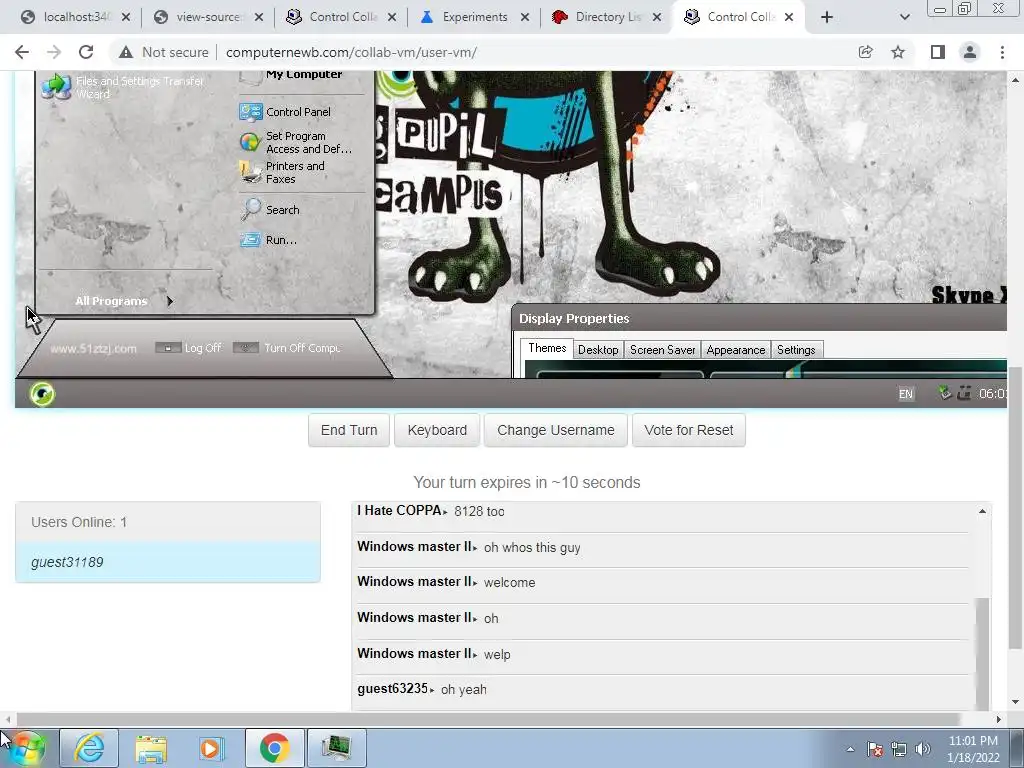The image size is (1024, 768).
Task: Bookmark this page with the star icon
Action: 898,52
